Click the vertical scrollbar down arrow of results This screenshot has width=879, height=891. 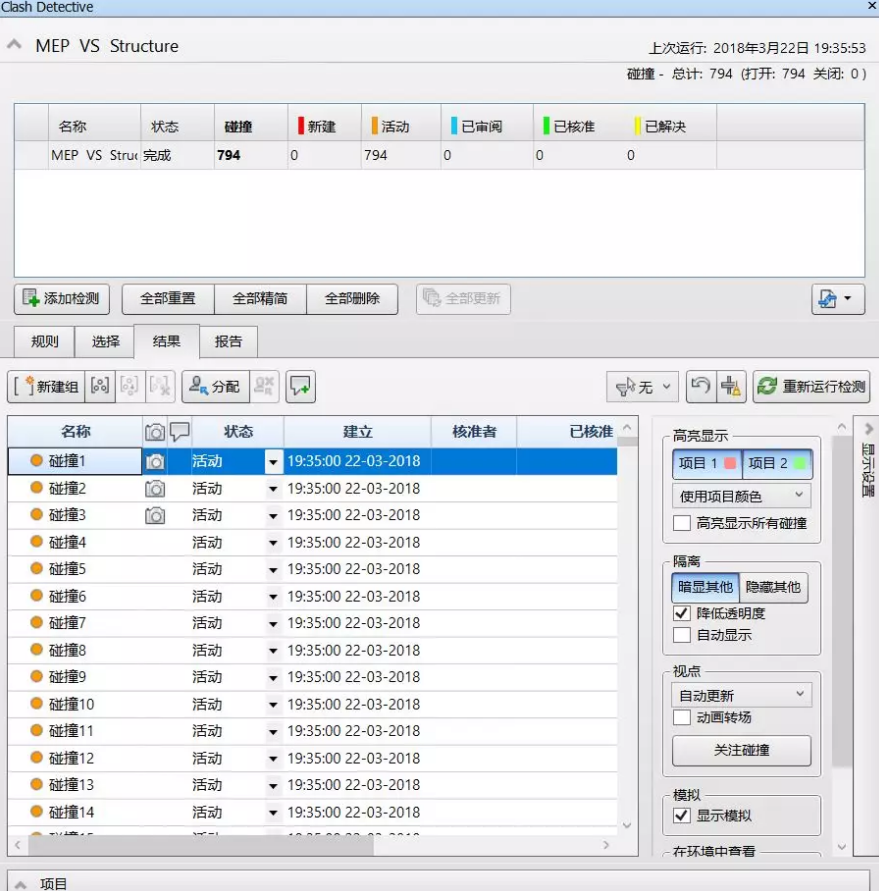(x=627, y=825)
